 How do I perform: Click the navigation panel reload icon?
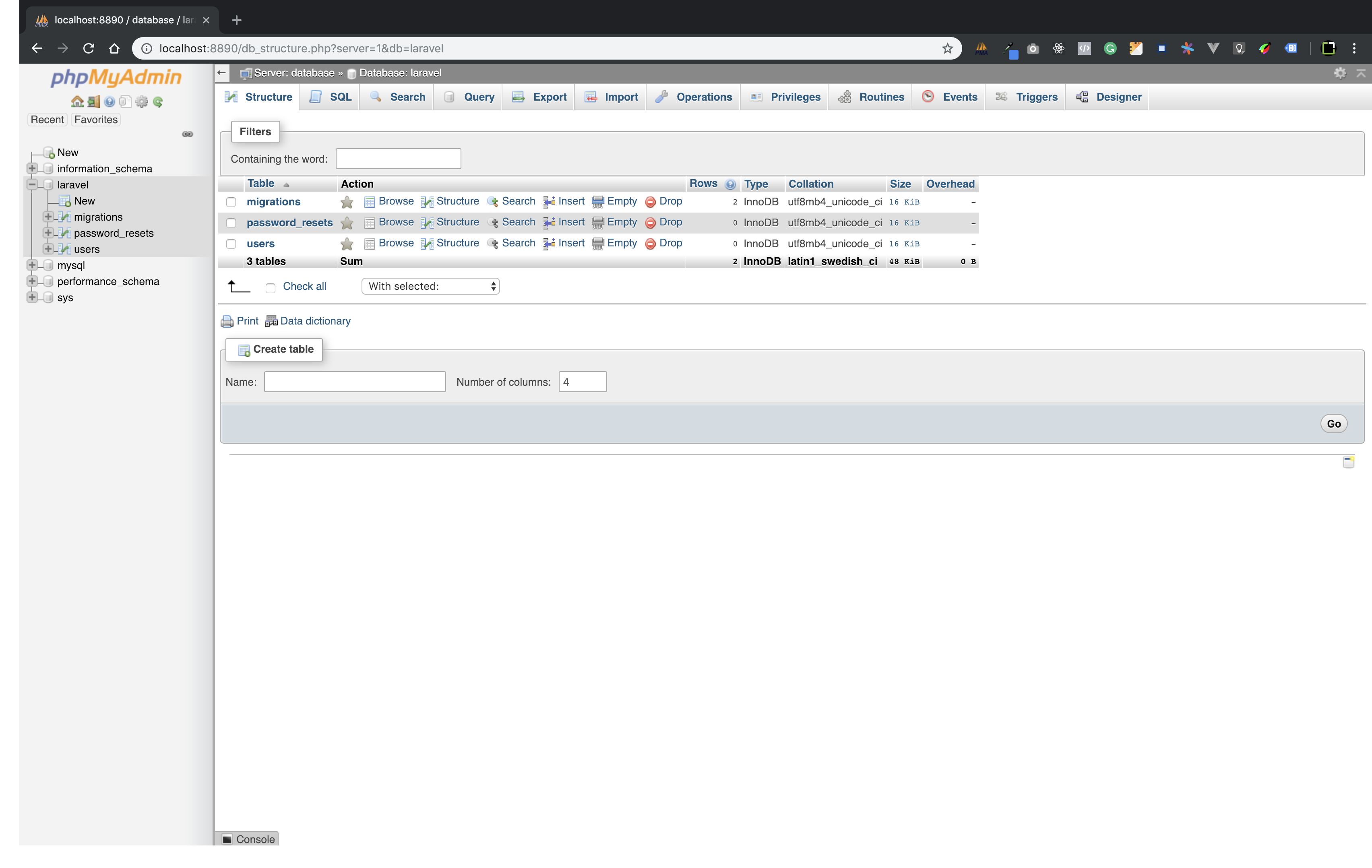point(158,101)
